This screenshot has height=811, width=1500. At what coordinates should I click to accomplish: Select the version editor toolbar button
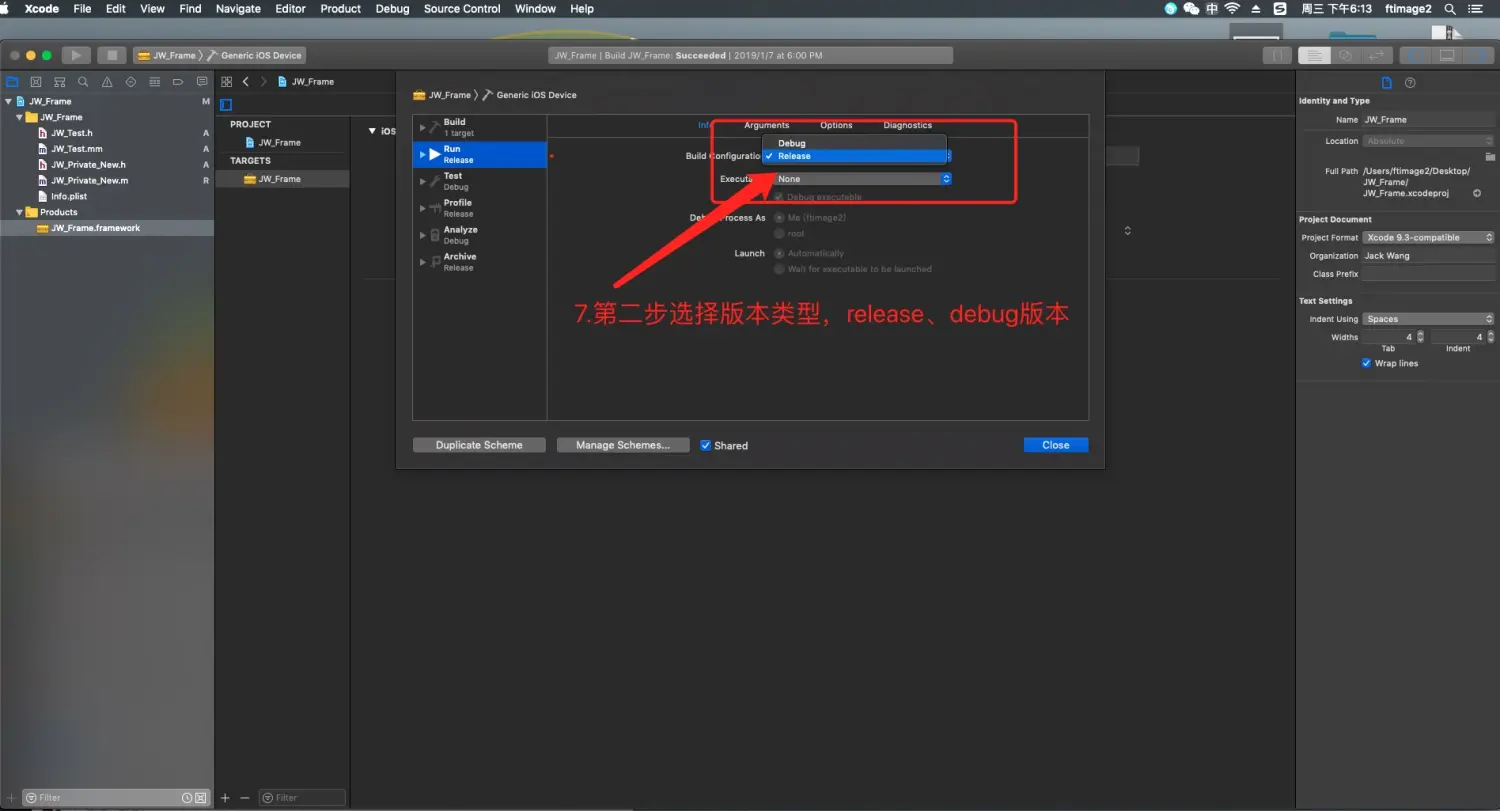pos(1376,55)
